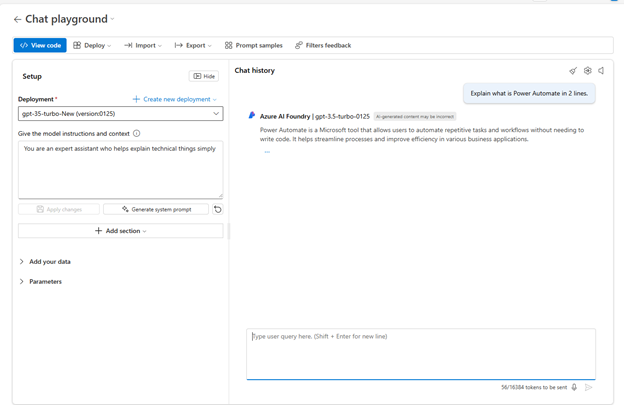
Task: Open the Add section dropdown
Action: point(121,231)
